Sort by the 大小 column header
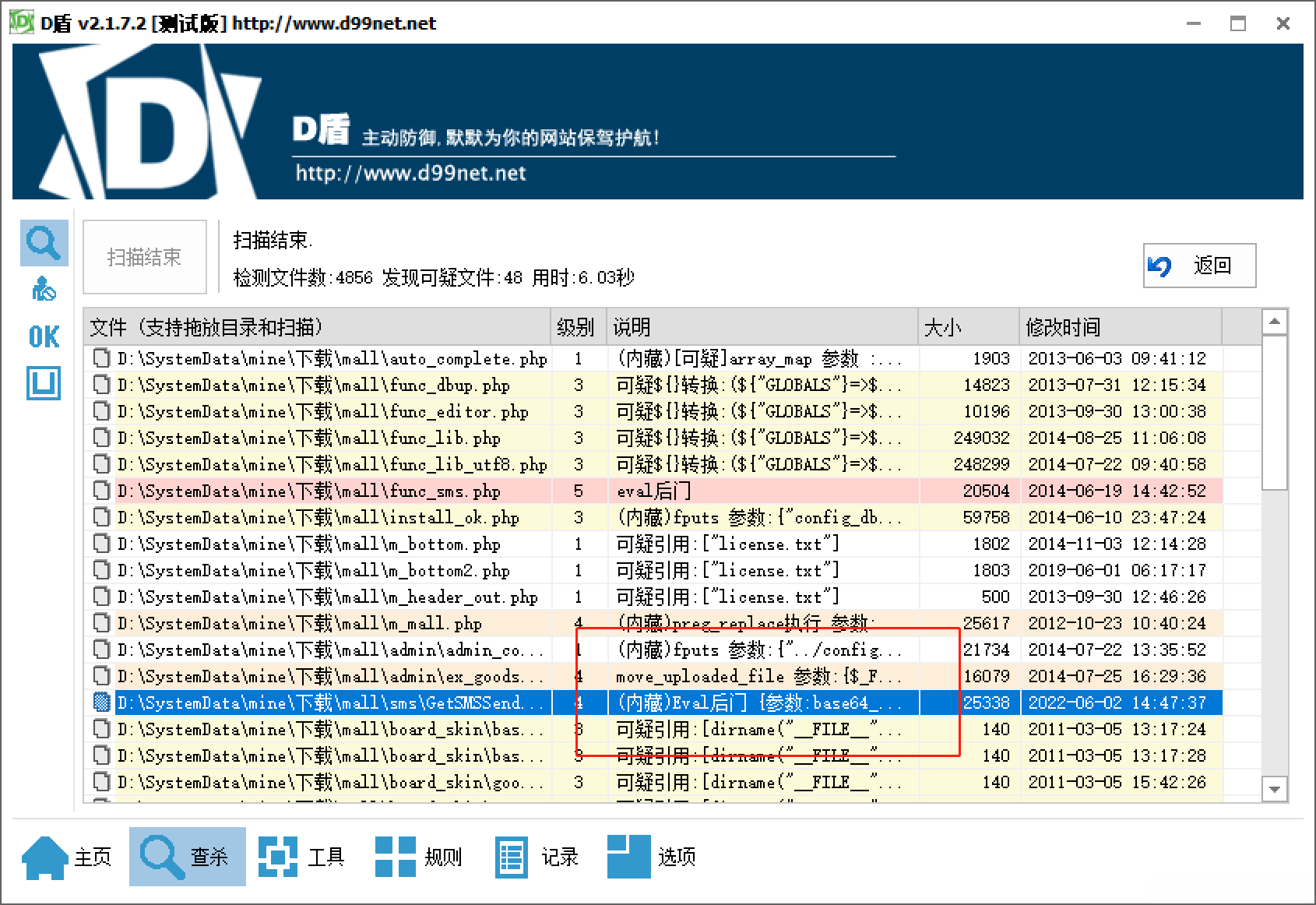This screenshot has width=1316, height=905. coord(969,327)
